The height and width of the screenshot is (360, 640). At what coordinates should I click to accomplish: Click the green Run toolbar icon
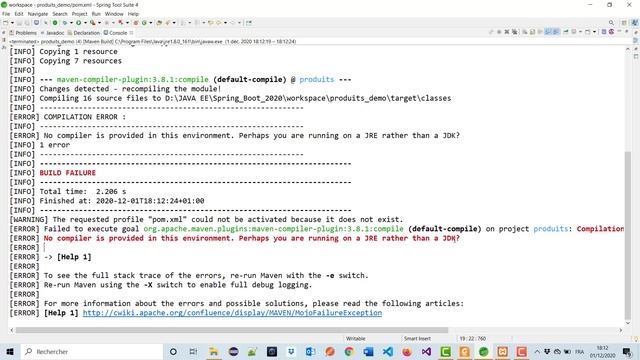[x=78, y=23]
